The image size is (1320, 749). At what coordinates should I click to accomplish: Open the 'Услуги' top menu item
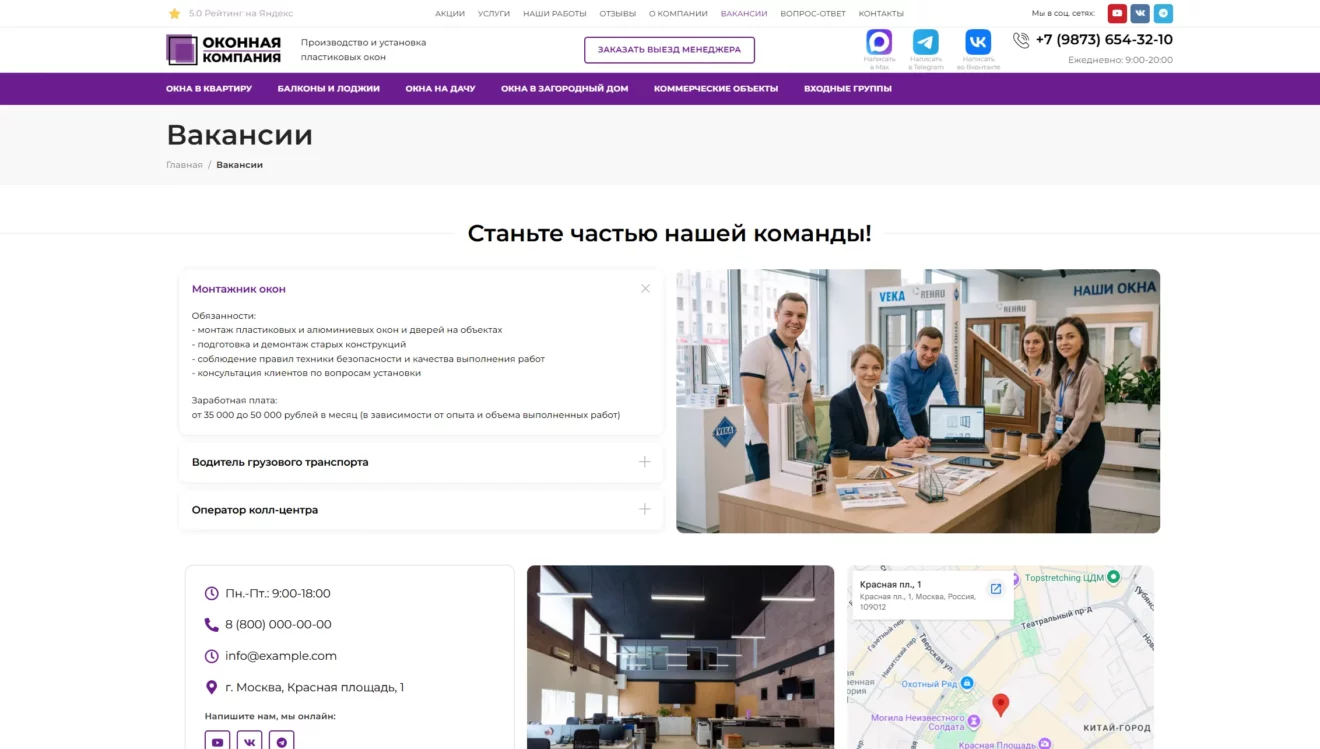(x=494, y=14)
